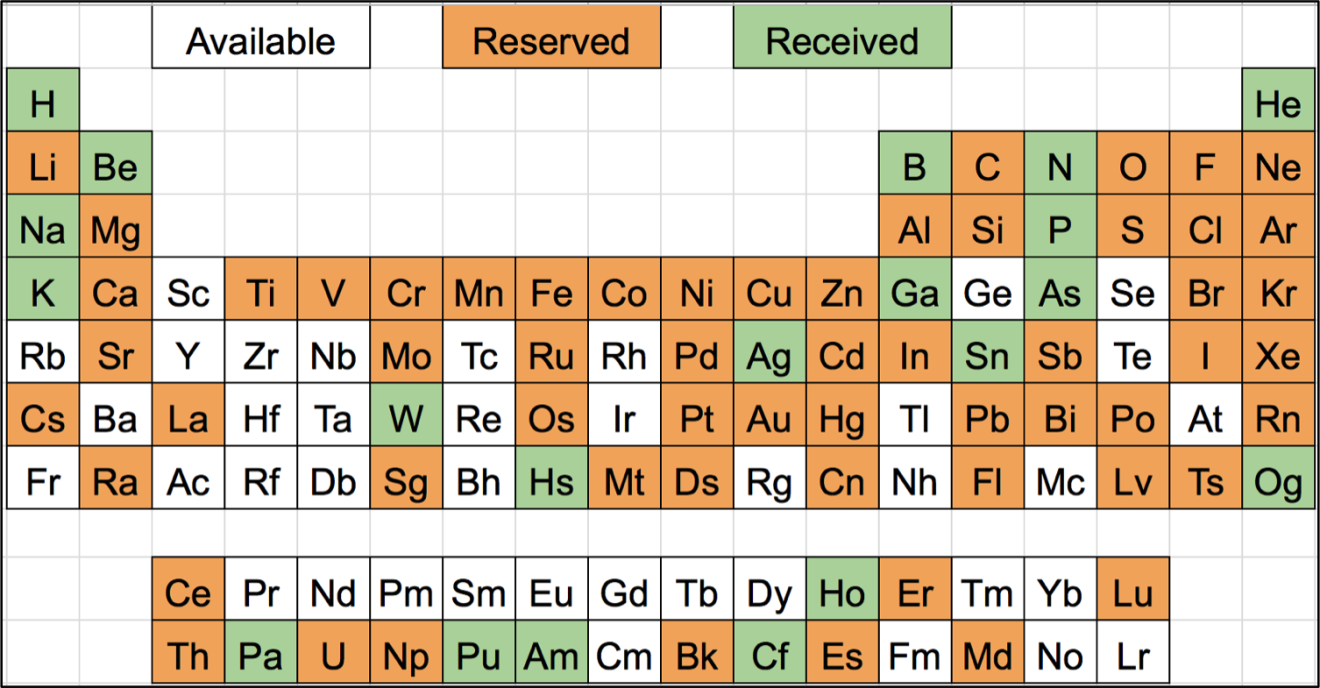The height and width of the screenshot is (688, 1320).
Task: Select the Hydrogen (H) cell
Action: (x=43, y=103)
